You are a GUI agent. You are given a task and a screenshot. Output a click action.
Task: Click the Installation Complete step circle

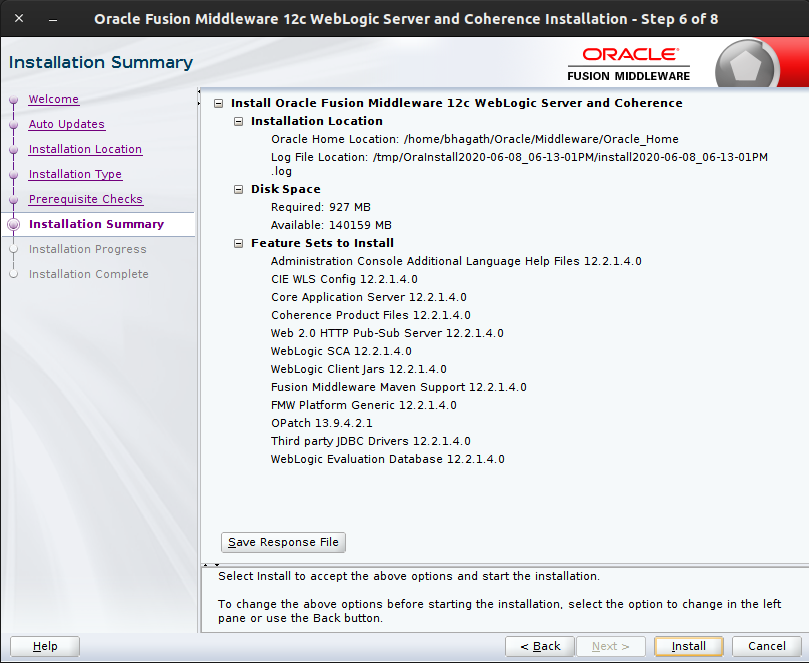[14, 274]
